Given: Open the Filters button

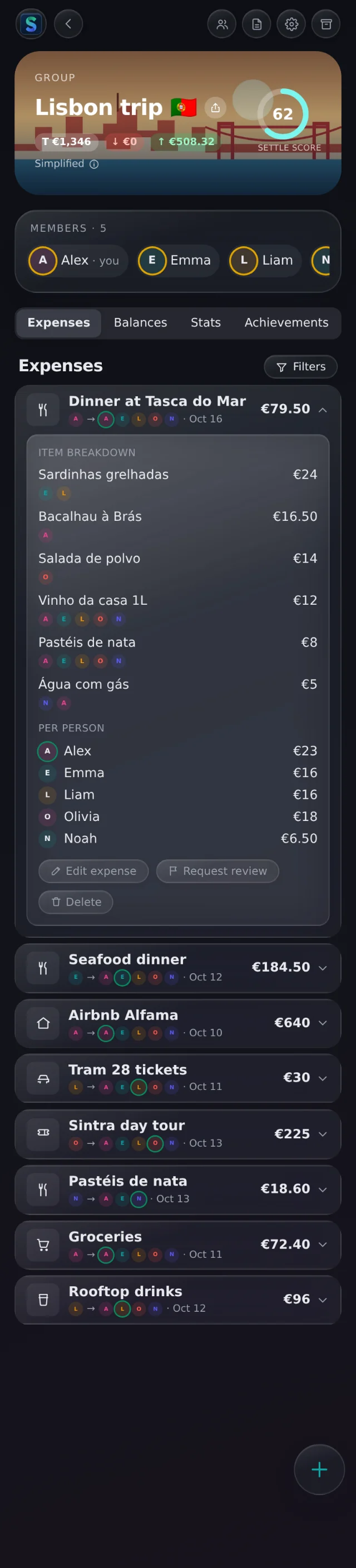Looking at the screenshot, I should pos(300,366).
